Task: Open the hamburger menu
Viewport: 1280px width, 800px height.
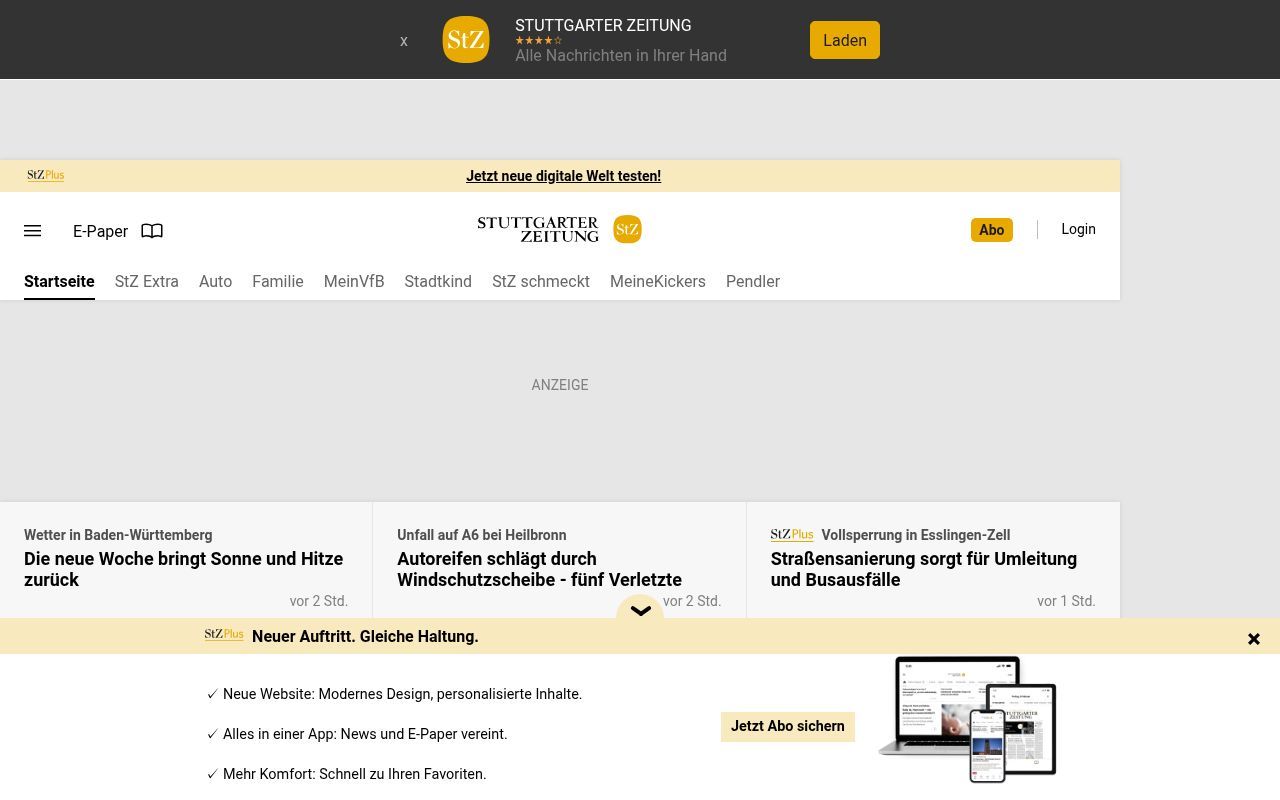Action: click(33, 231)
